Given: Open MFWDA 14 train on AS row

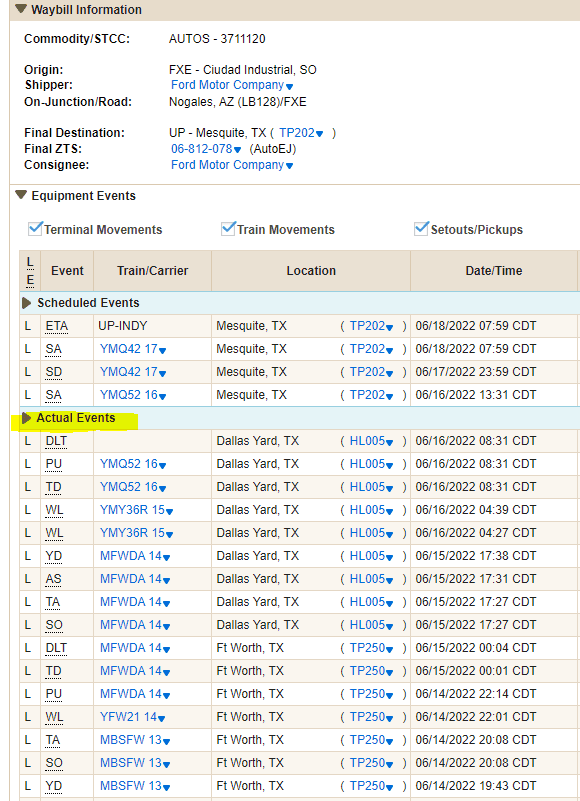Looking at the screenshot, I should 135,579.
